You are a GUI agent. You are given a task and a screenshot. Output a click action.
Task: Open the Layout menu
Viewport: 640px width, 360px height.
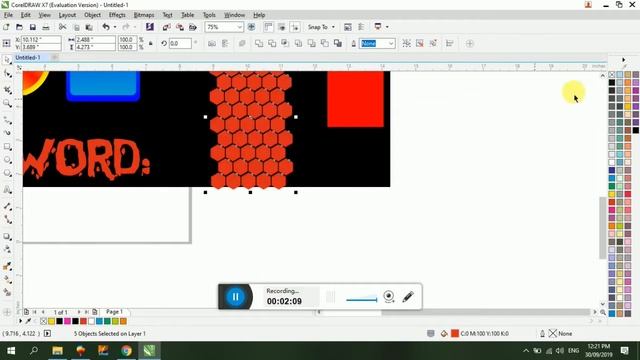pos(67,15)
